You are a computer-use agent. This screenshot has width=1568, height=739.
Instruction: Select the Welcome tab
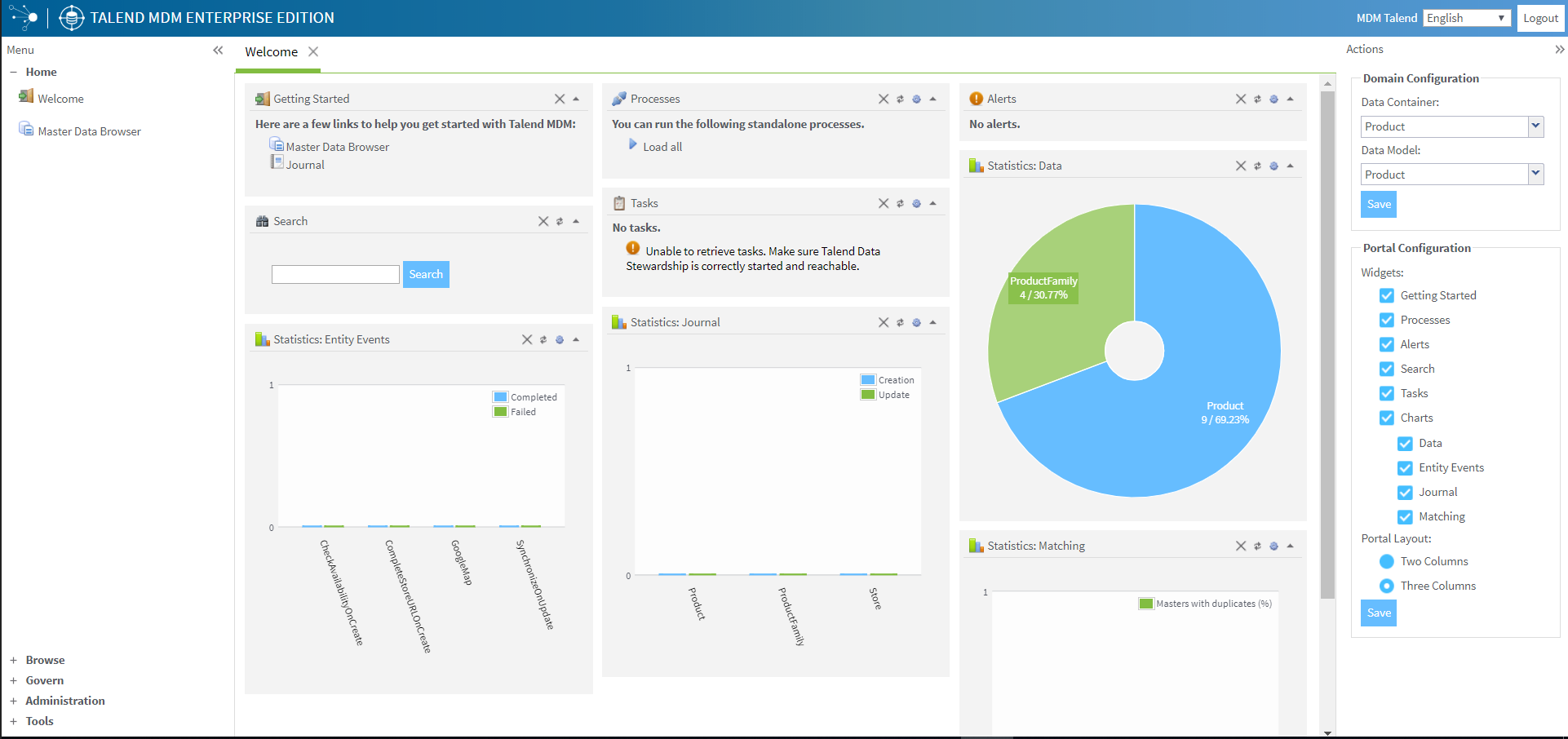pyautogui.click(x=272, y=52)
